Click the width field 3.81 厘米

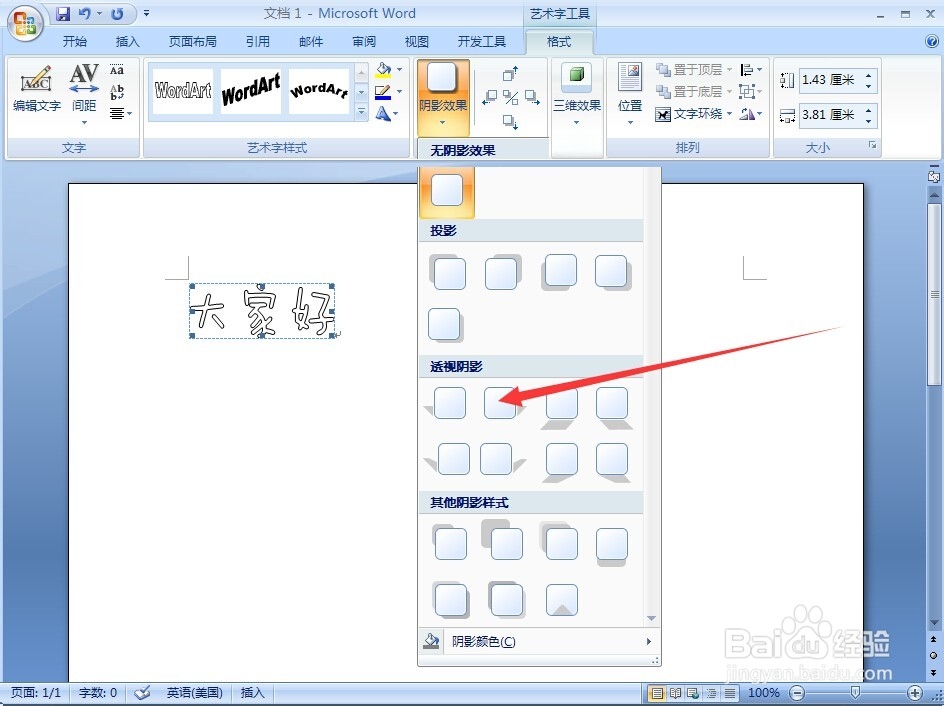(831, 115)
